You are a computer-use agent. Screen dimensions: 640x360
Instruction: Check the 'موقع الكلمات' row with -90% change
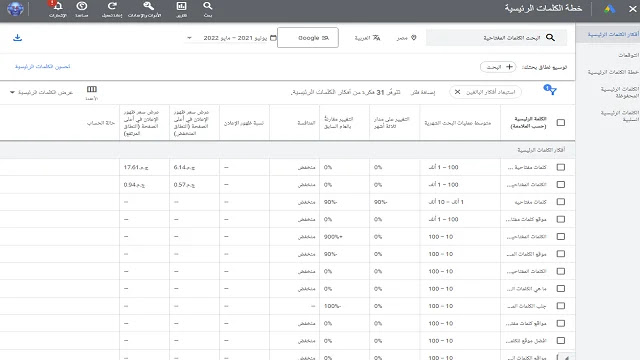click(561, 254)
